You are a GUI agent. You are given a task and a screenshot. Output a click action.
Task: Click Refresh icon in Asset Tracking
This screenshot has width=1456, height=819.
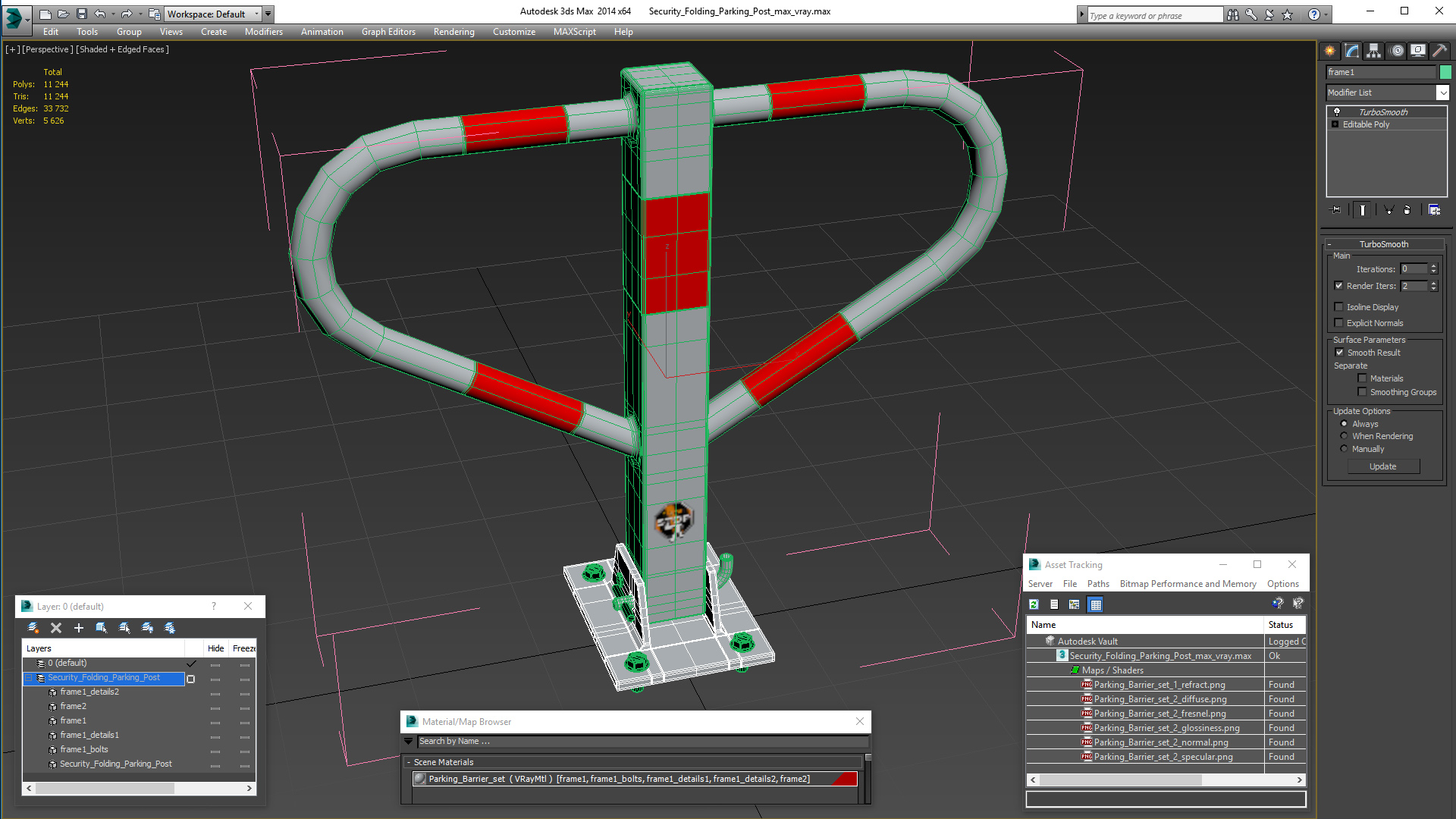click(x=1034, y=604)
